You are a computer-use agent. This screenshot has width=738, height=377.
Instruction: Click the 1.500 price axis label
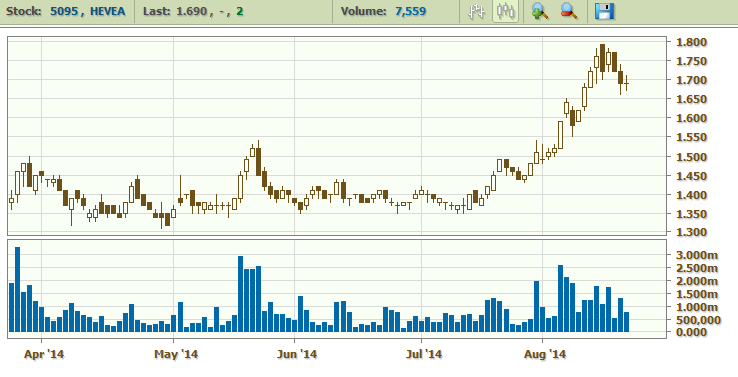(691, 157)
